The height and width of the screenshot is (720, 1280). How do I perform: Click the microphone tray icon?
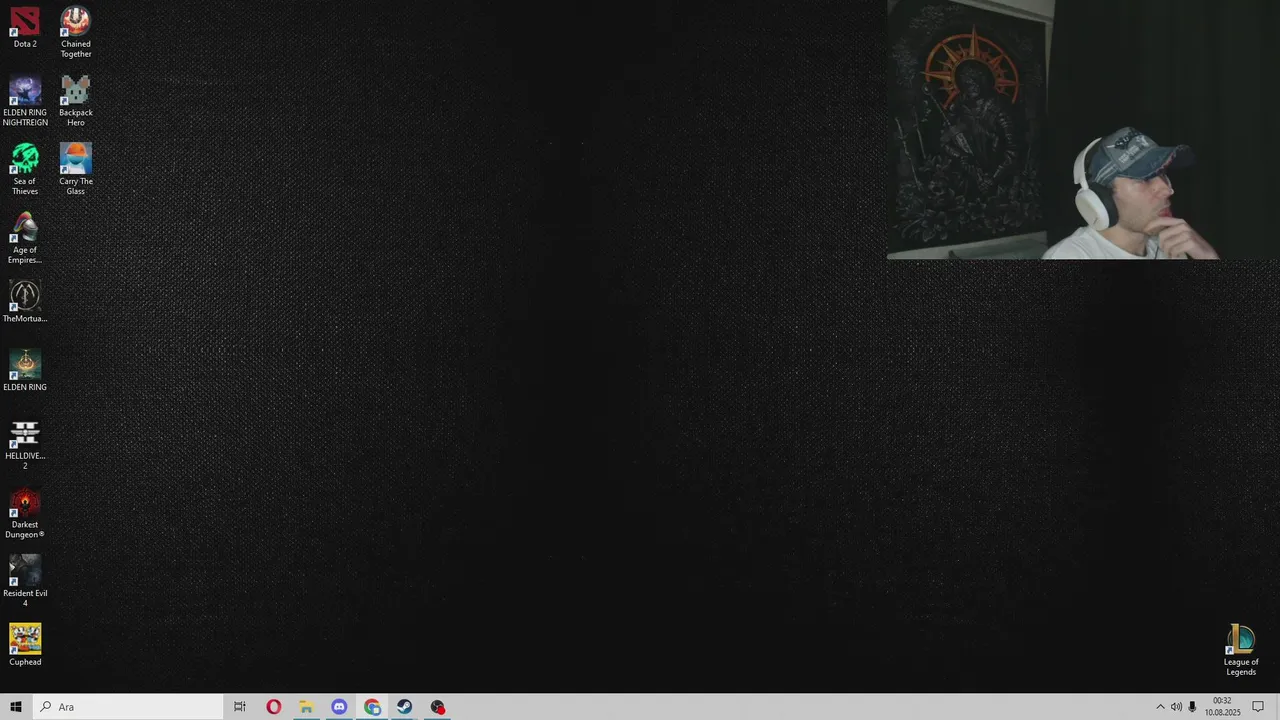click(x=1192, y=707)
